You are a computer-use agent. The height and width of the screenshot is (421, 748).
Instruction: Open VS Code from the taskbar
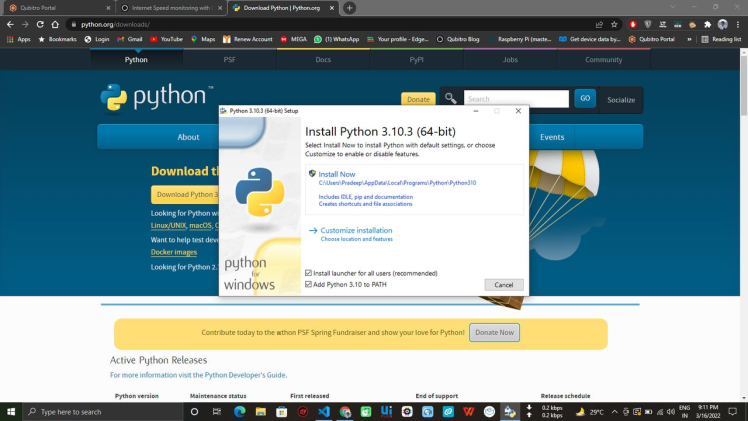click(324, 411)
